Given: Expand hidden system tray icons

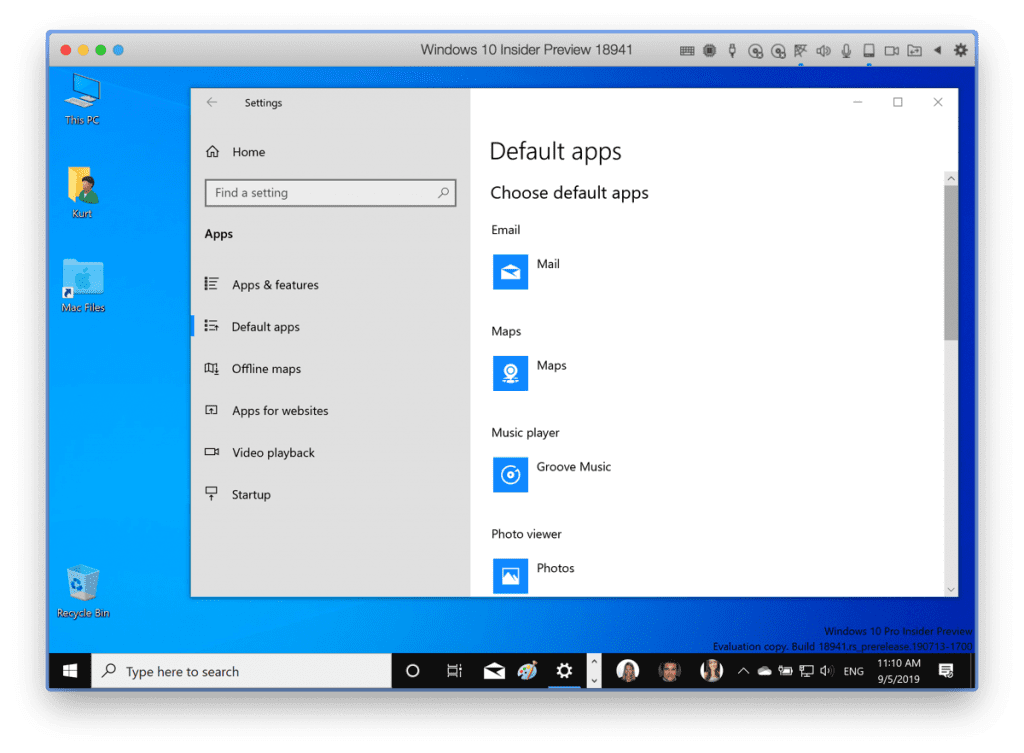Looking at the screenshot, I should click(x=743, y=670).
